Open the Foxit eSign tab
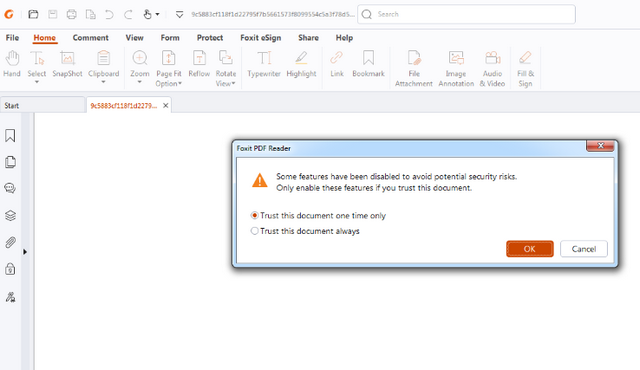Screen dimensions: 640x370 (x=261, y=38)
